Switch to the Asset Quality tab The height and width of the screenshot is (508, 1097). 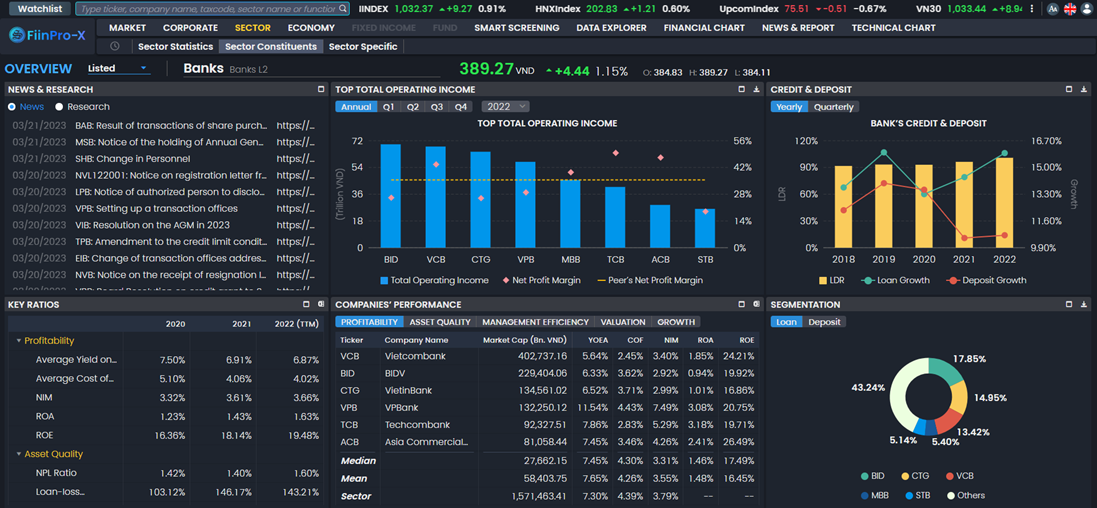439,322
